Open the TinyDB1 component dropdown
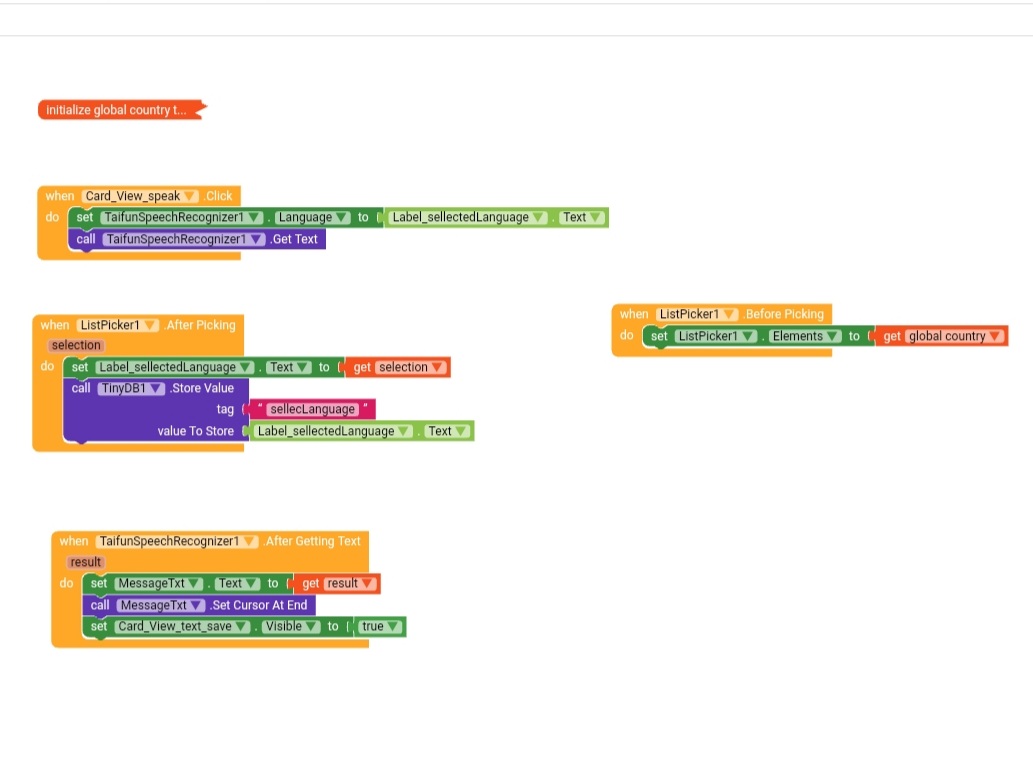Viewport: 1033px width, 775px height. click(131, 388)
